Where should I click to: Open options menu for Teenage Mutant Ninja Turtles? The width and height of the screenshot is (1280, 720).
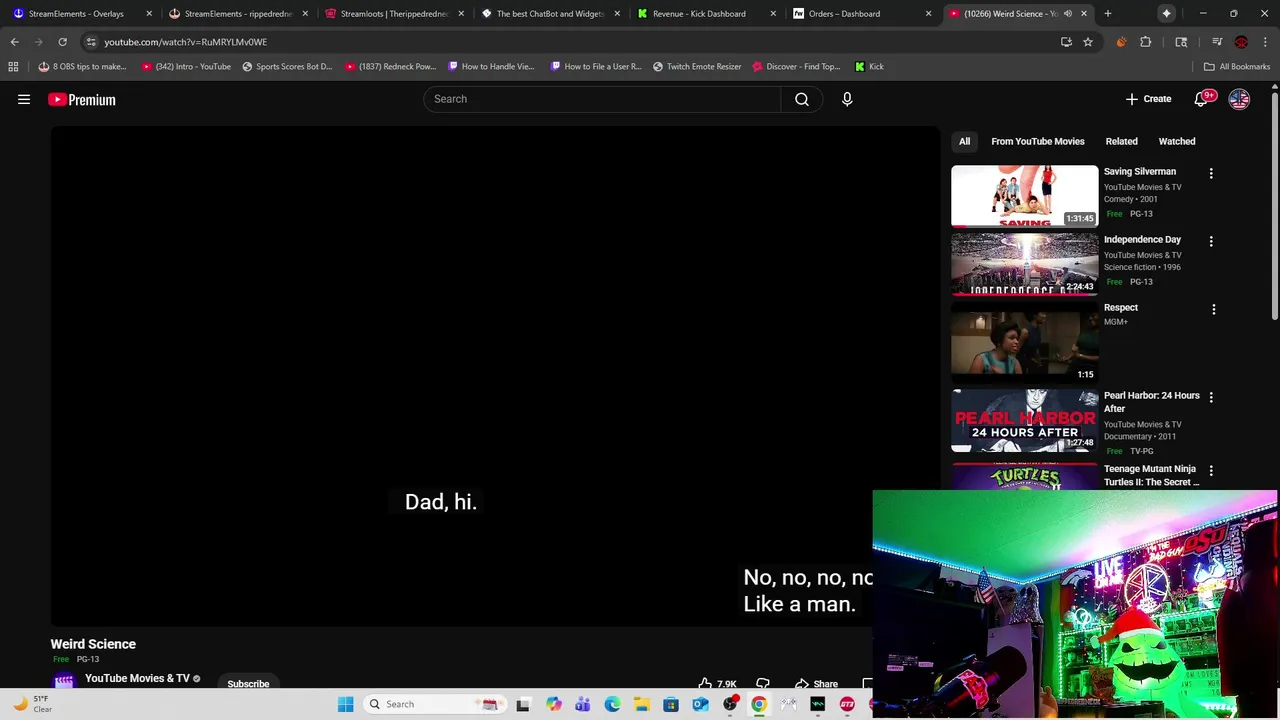(x=1211, y=470)
